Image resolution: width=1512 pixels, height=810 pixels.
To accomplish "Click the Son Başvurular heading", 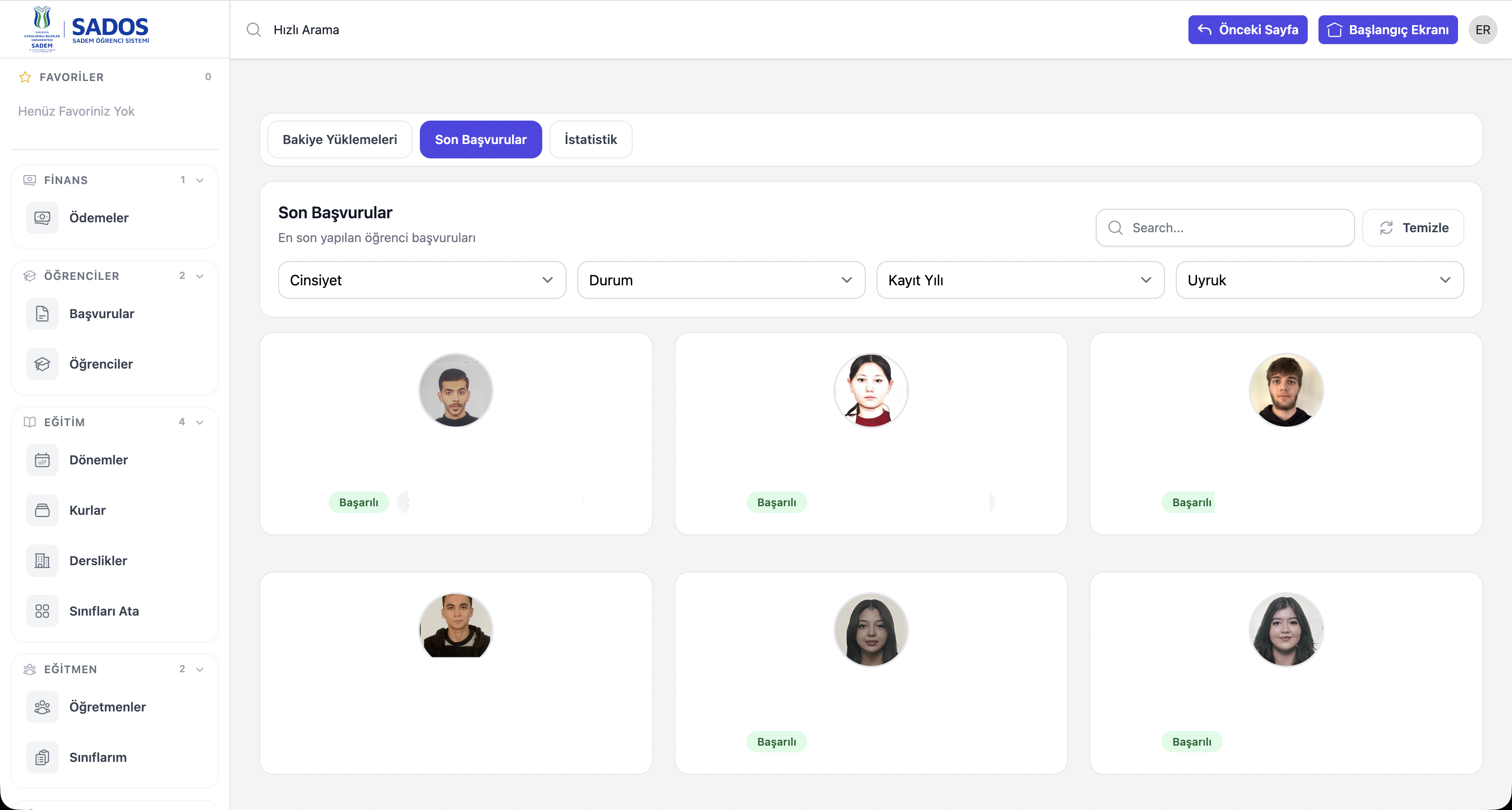I will tap(335, 212).
